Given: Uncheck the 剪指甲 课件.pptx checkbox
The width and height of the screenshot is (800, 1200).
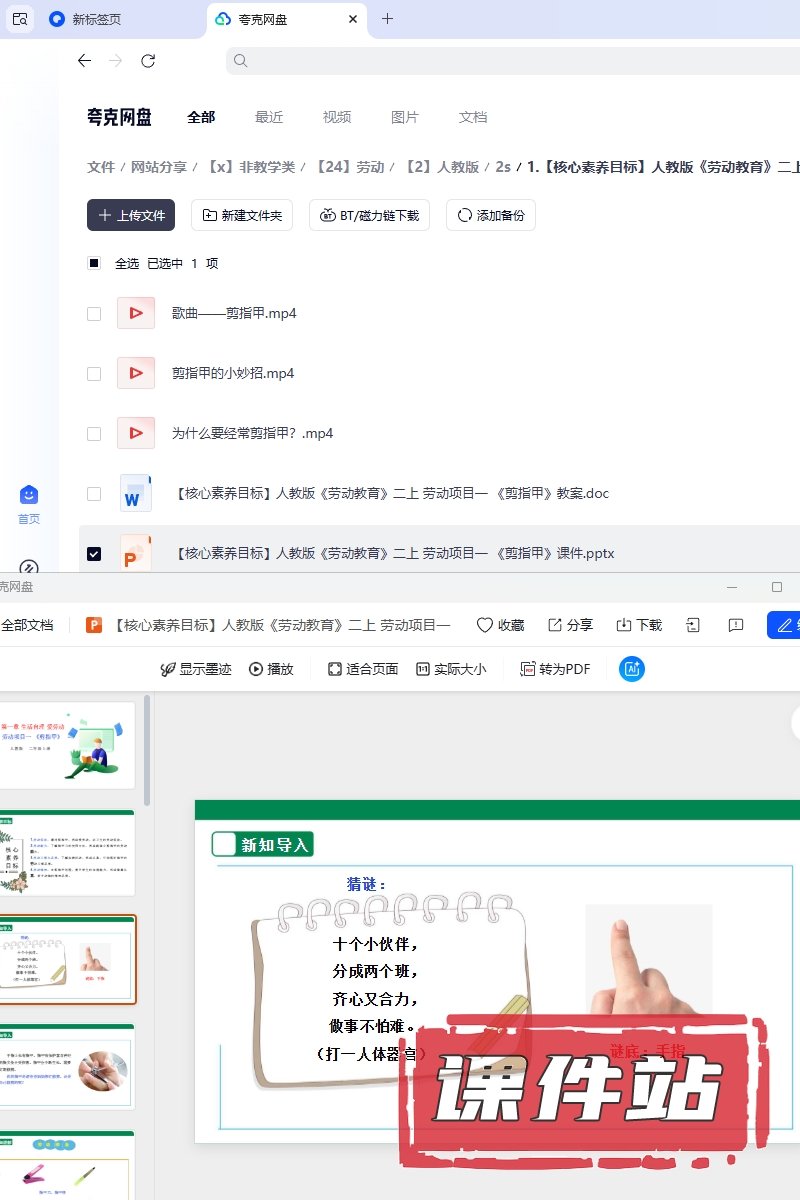Looking at the screenshot, I should [x=94, y=554].
